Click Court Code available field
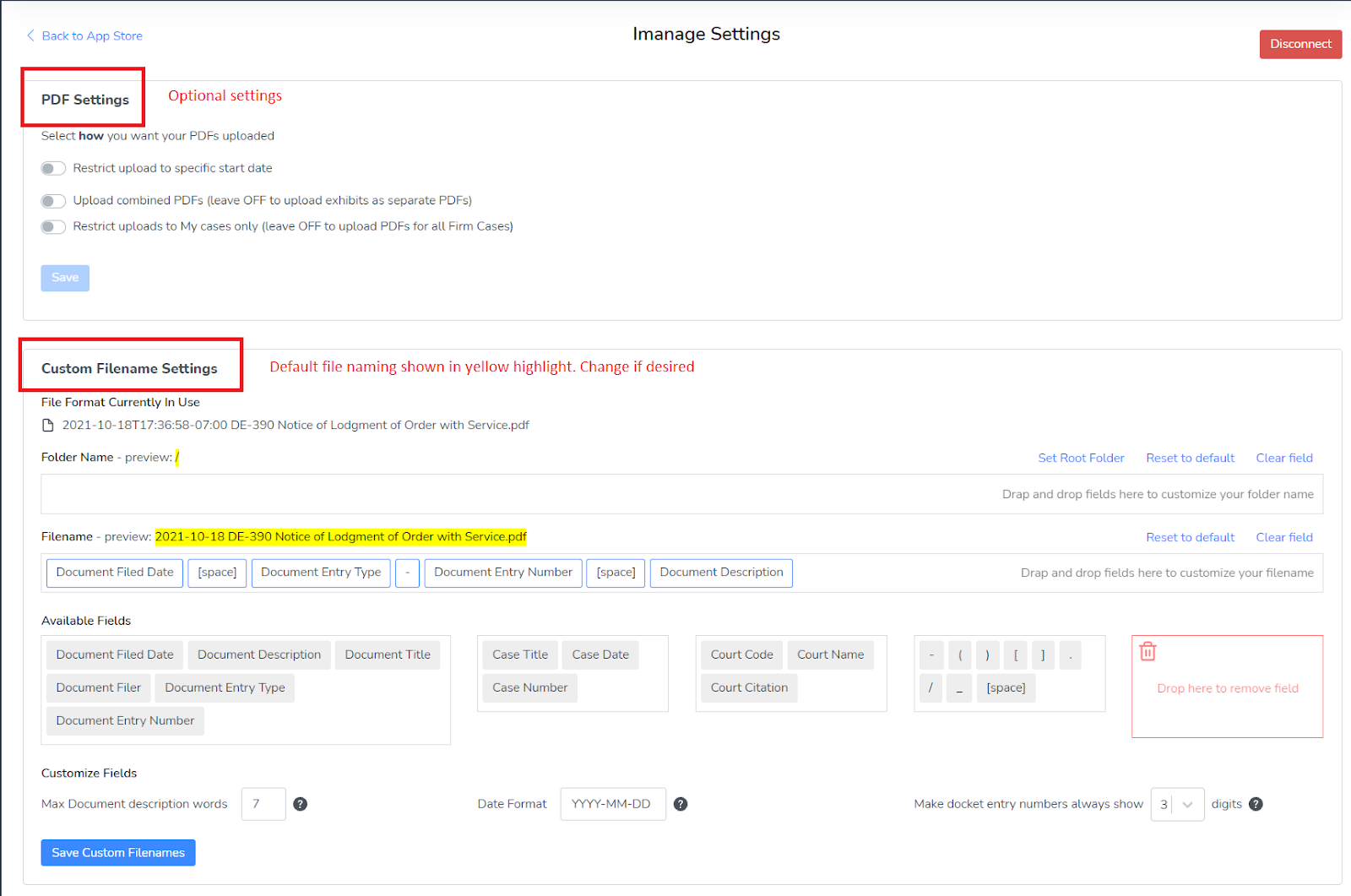This screenshot has height=896, width=1351. [x=742, y=654]
